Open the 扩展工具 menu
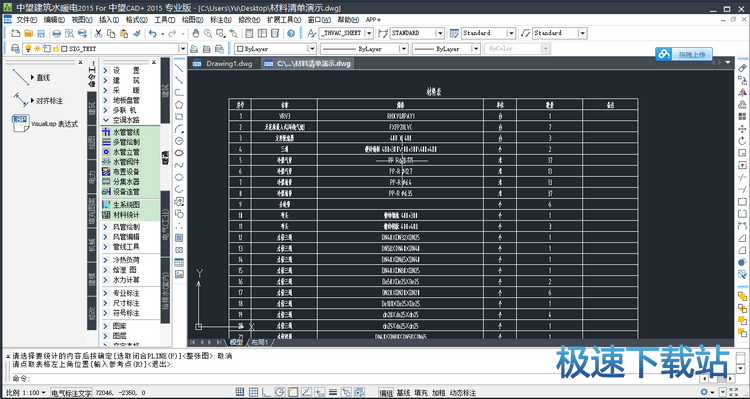 (x=284, y=20)
